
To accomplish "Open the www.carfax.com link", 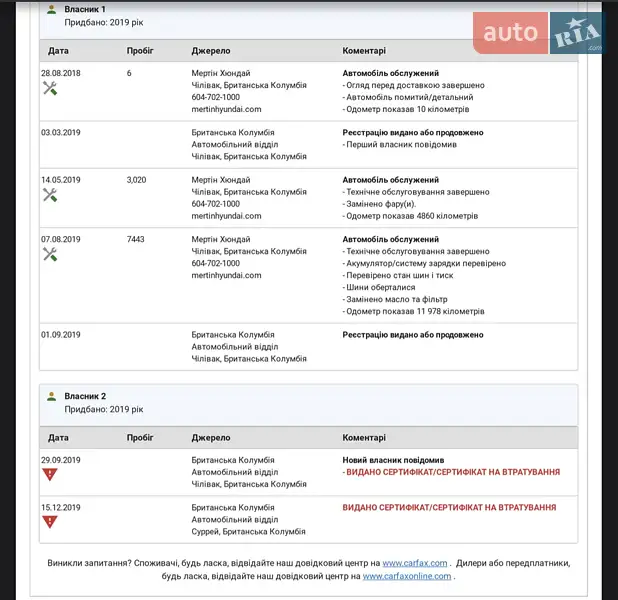I will (414, 562).
